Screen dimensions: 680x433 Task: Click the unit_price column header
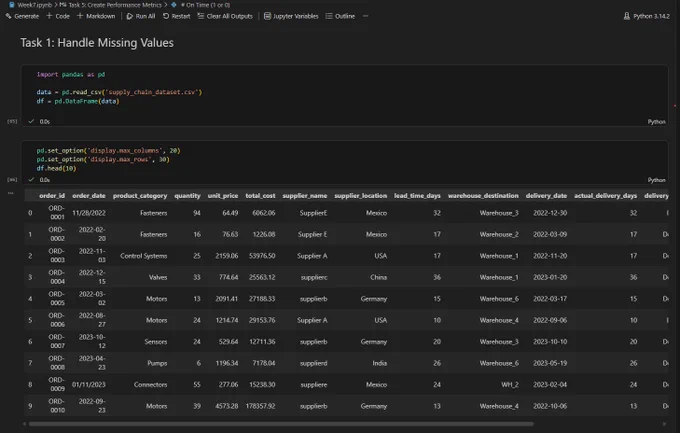pyautogui.click(x=223, y=196)
